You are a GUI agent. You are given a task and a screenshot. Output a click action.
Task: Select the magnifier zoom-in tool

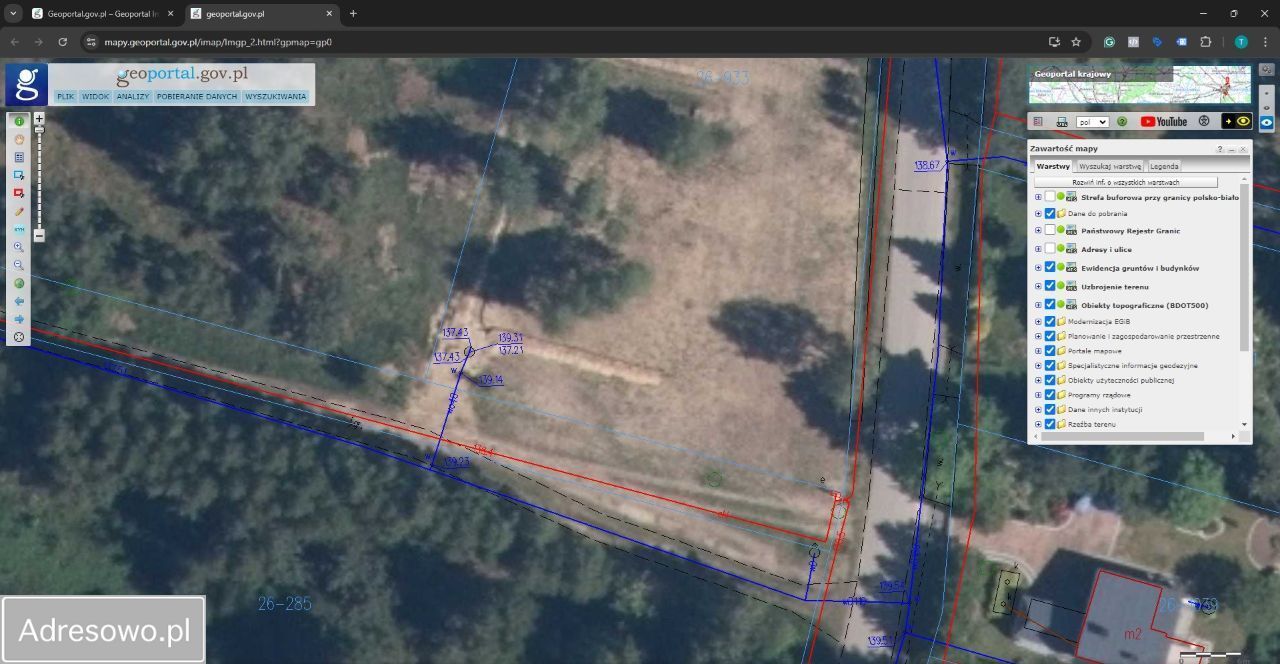pyautogui.click(x=19, y=247)
